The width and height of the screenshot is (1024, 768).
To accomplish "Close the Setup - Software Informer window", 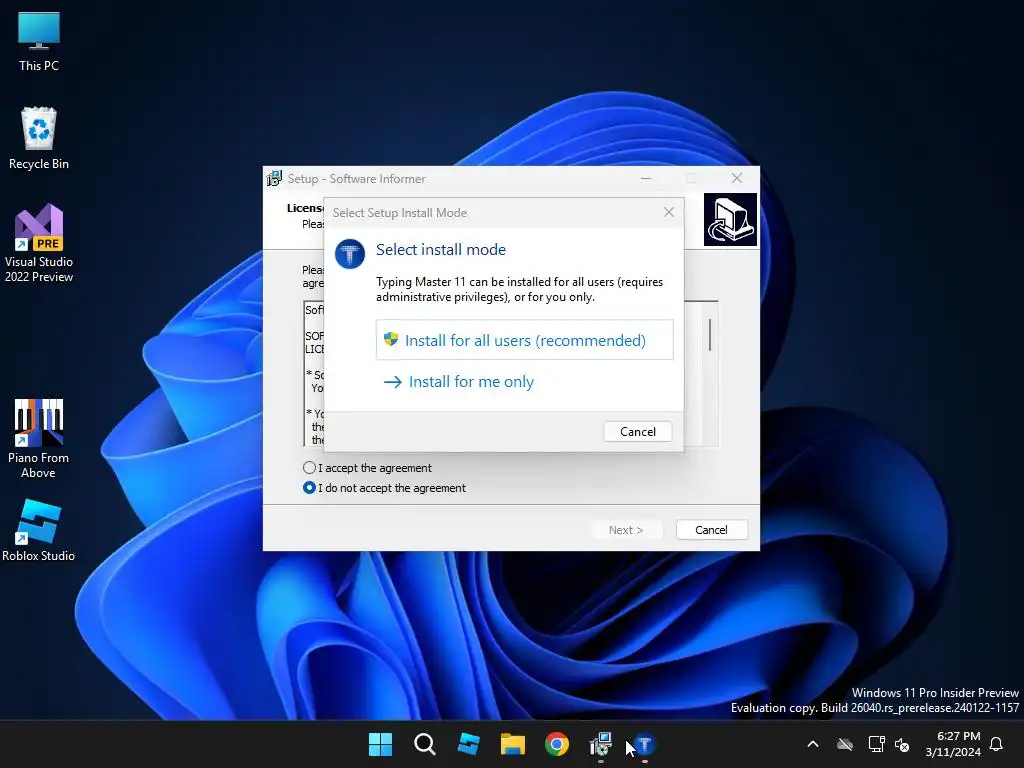I will pos(737,178).
